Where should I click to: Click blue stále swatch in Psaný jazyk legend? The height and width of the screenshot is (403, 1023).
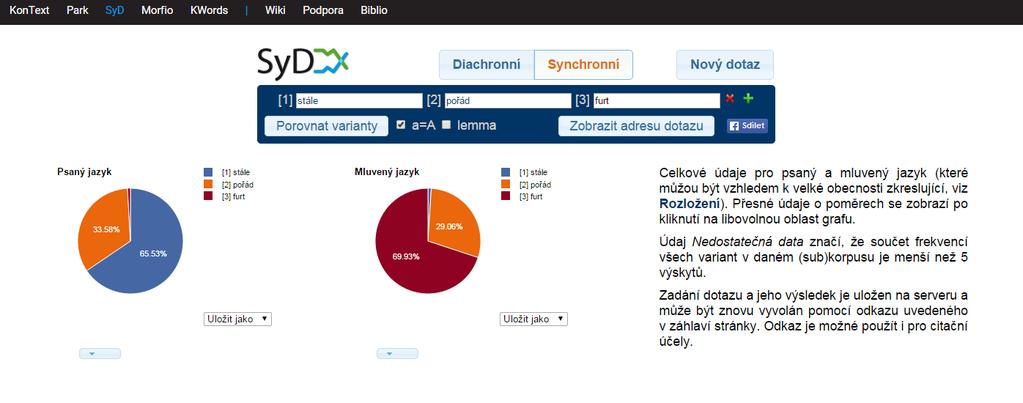pos(208,172)
